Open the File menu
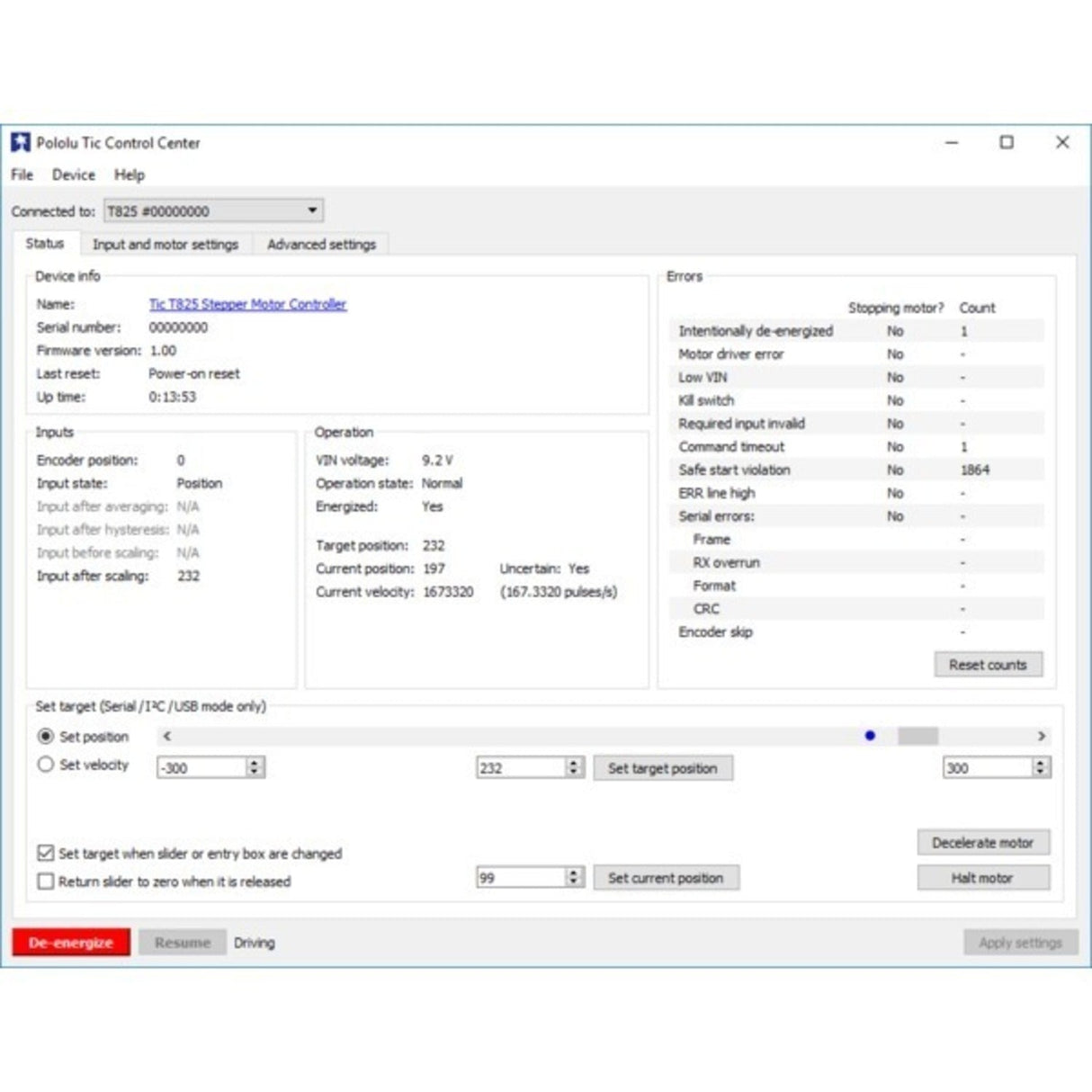Image resolution: width=1092 pixels, height=1092 pixels. point(22,175)
